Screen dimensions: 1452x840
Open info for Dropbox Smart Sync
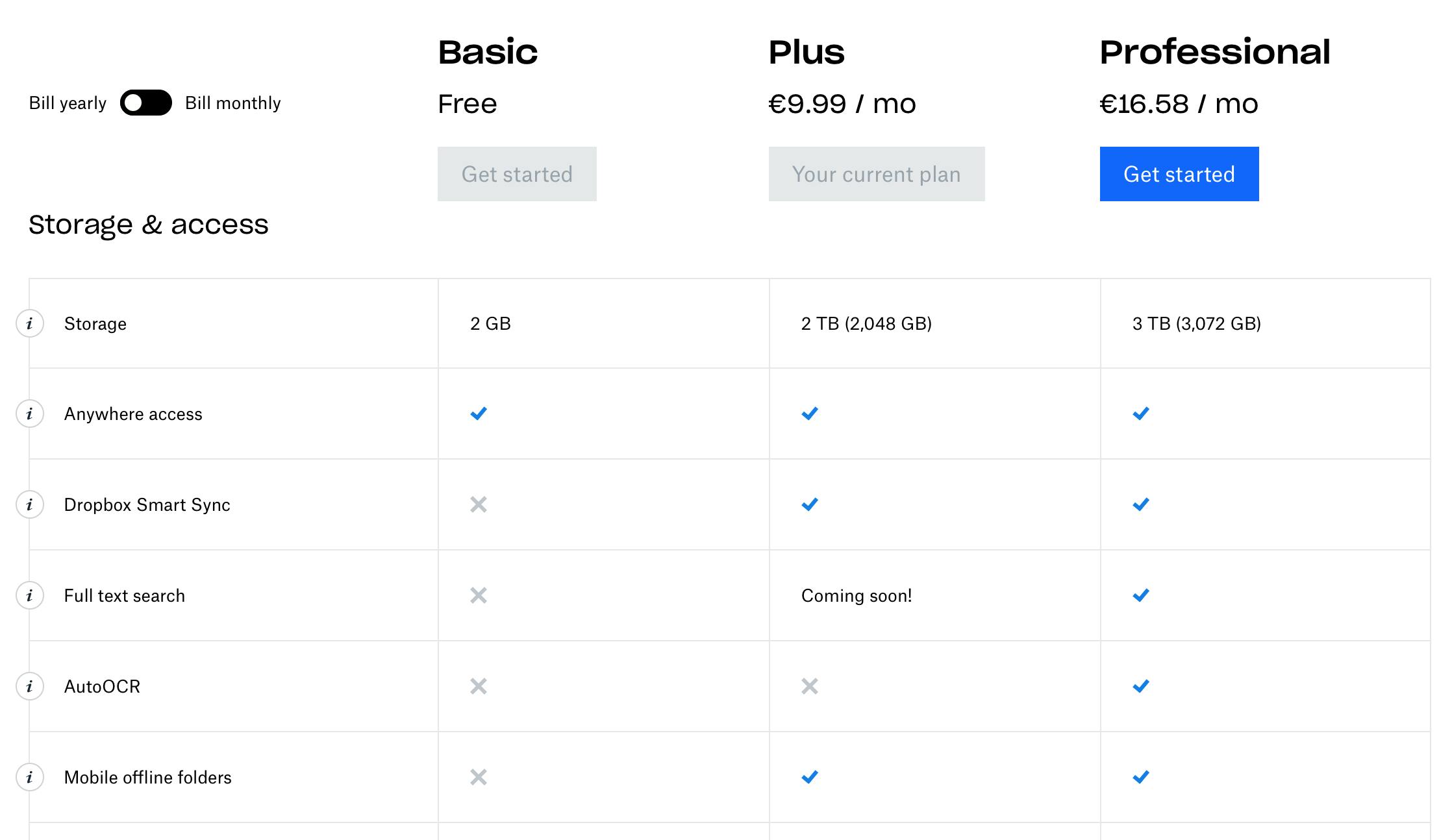[29, 504]
